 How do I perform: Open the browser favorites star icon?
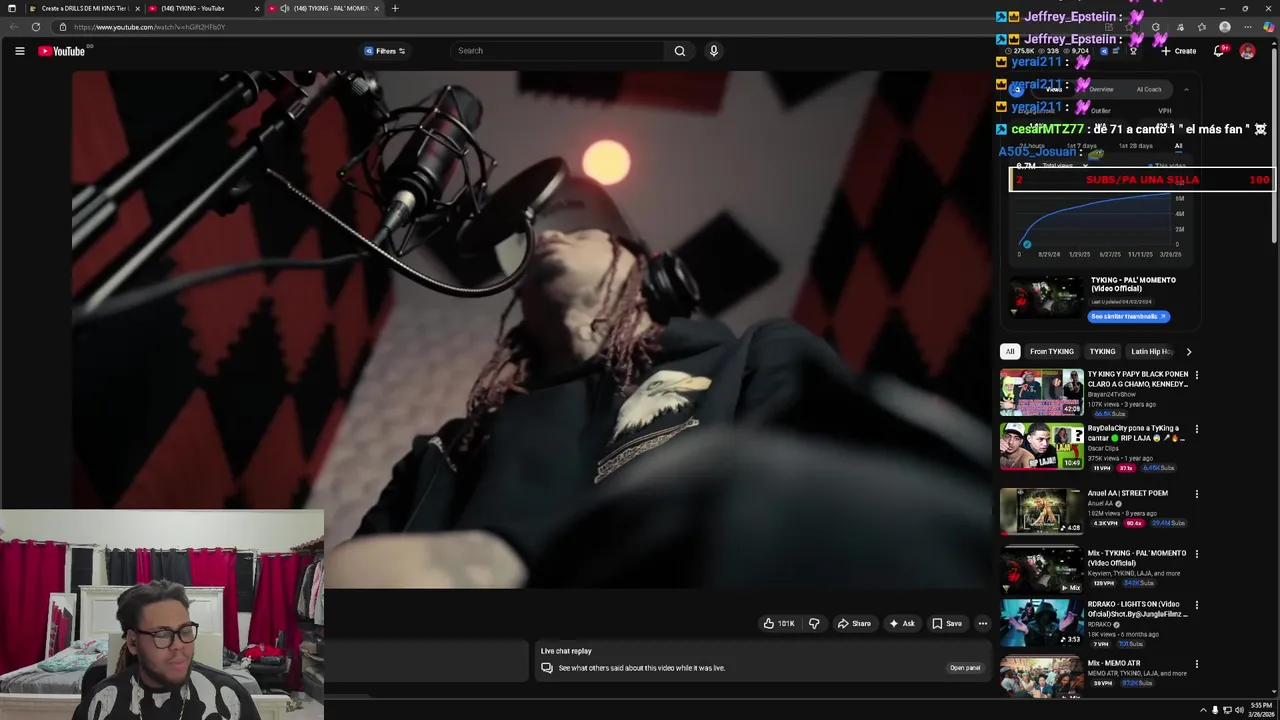pos(1202,27)
